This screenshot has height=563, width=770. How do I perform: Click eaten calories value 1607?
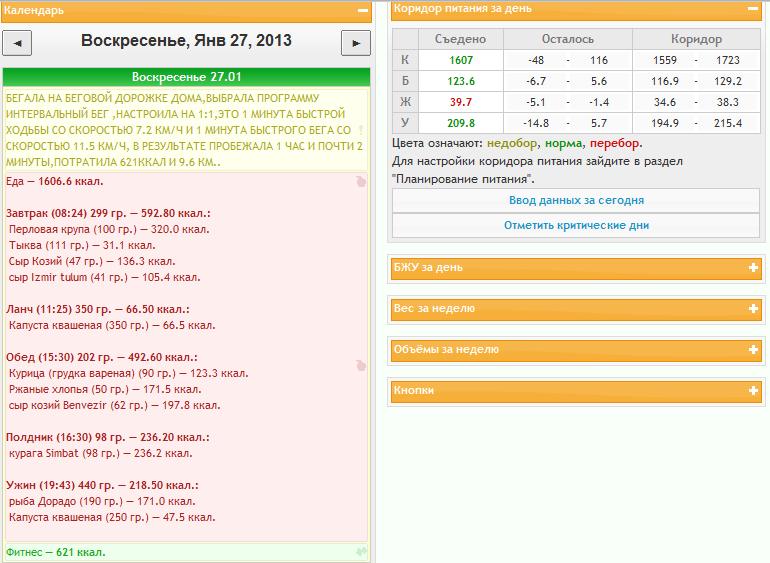[x=461, y=60]
